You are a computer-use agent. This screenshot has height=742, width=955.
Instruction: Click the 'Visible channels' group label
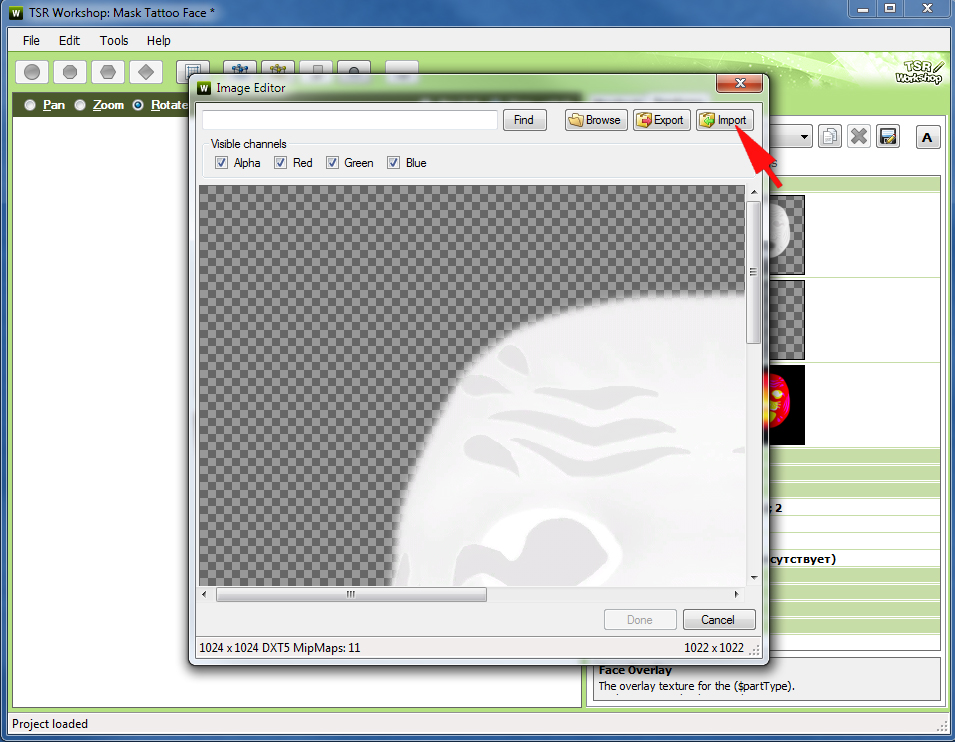(248, 144)
